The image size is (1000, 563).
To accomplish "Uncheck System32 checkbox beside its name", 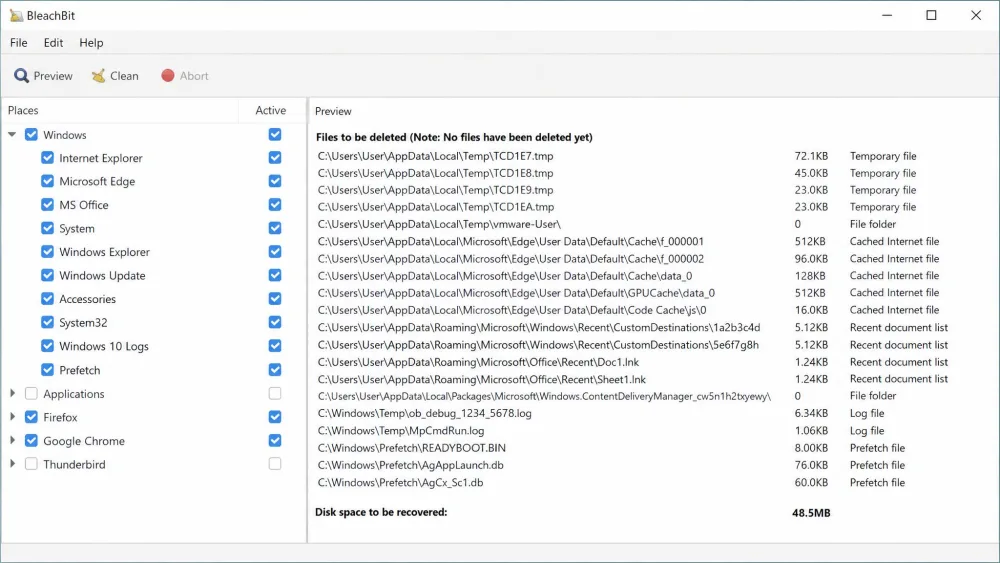I will [x=47, y=323].
